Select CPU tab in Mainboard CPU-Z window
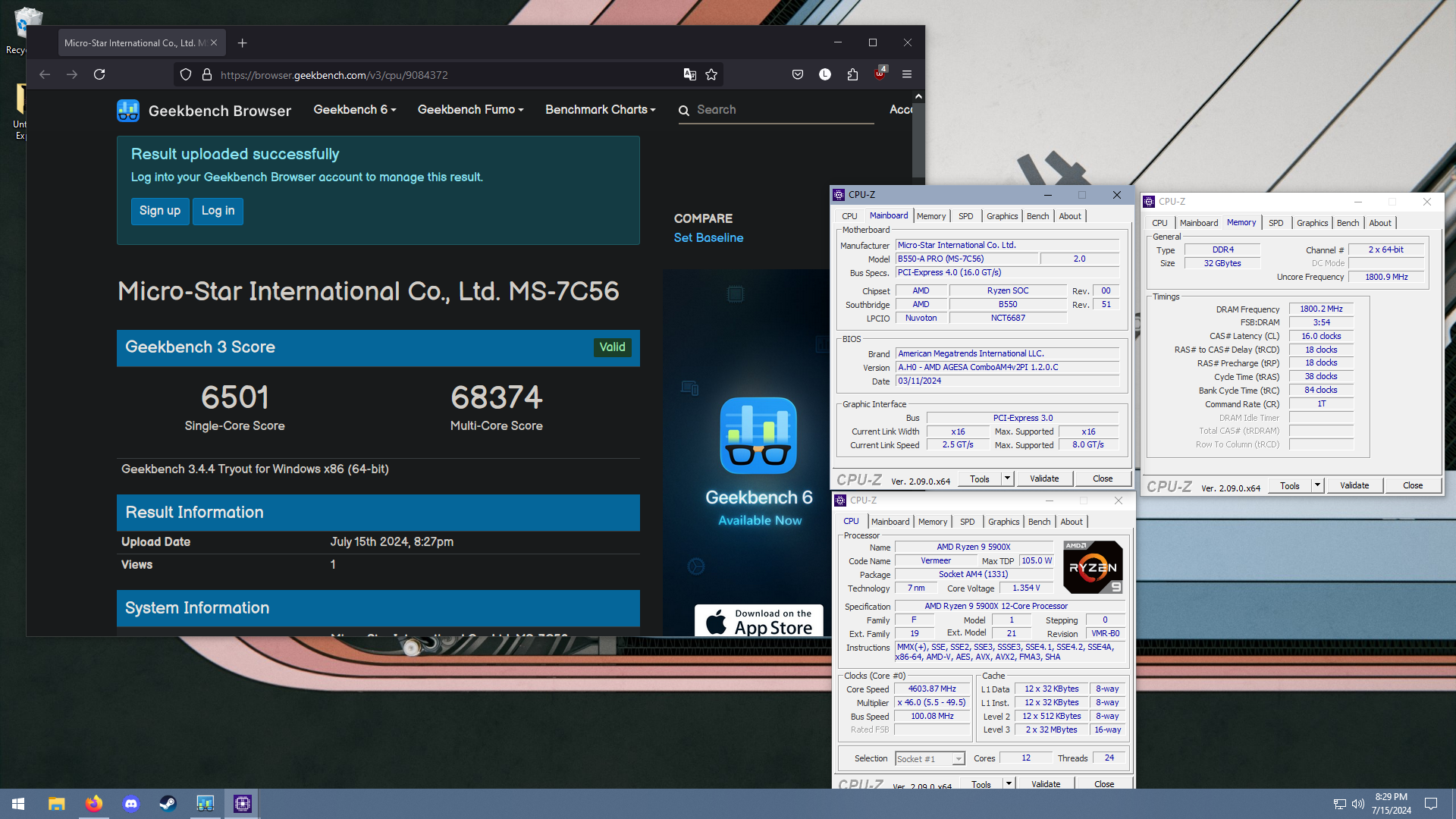Image resolution: width=1456 pixels, height=819 pixels. pyautogui.click(x=849, y=216)
